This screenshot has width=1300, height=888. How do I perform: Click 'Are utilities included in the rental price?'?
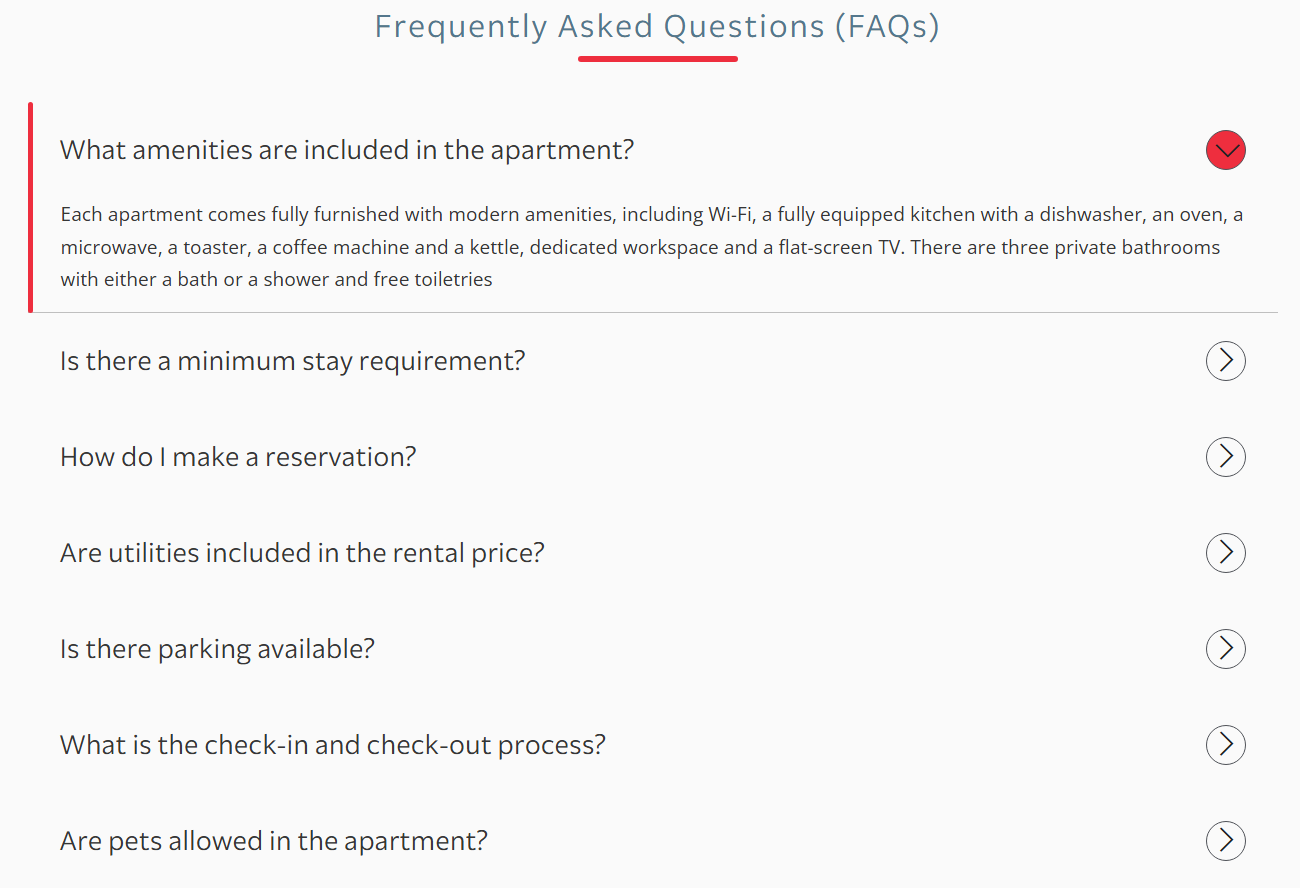[x=302, y=553]
